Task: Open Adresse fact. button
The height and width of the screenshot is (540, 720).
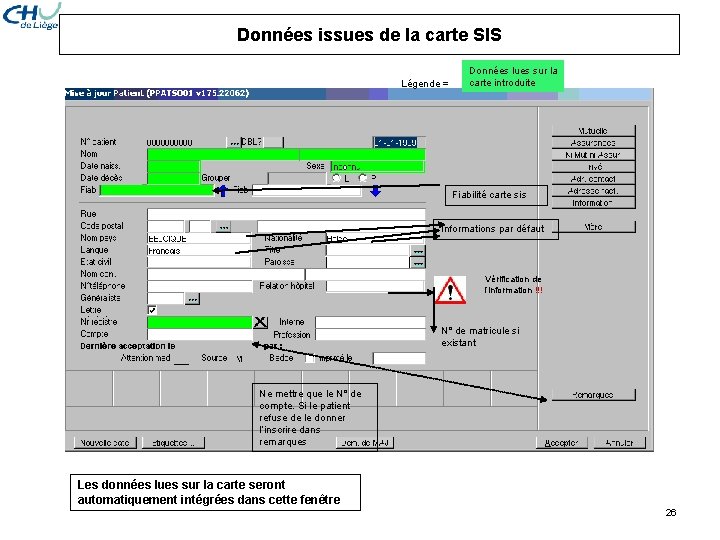Action: click(x=593, y=191)
